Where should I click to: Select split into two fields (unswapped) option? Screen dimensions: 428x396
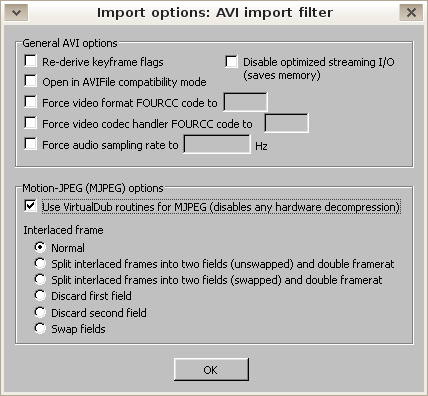pos(40,263)
